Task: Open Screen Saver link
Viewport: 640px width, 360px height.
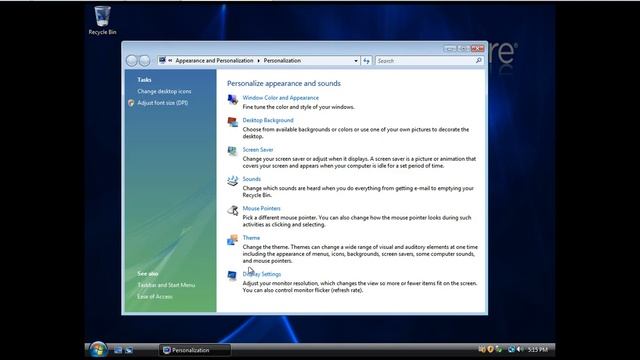Action: click(x=258, y=150)
